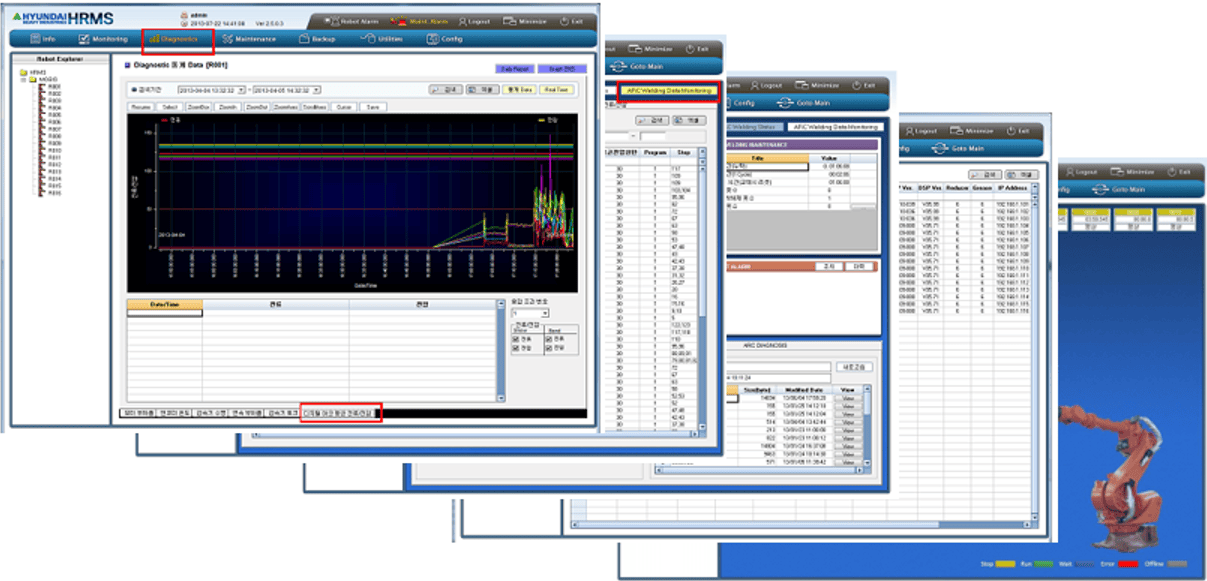The height and width of the screenshot is (581, 1207).
Task: Open the Monitoring section
Action: (x=102, y=39)
